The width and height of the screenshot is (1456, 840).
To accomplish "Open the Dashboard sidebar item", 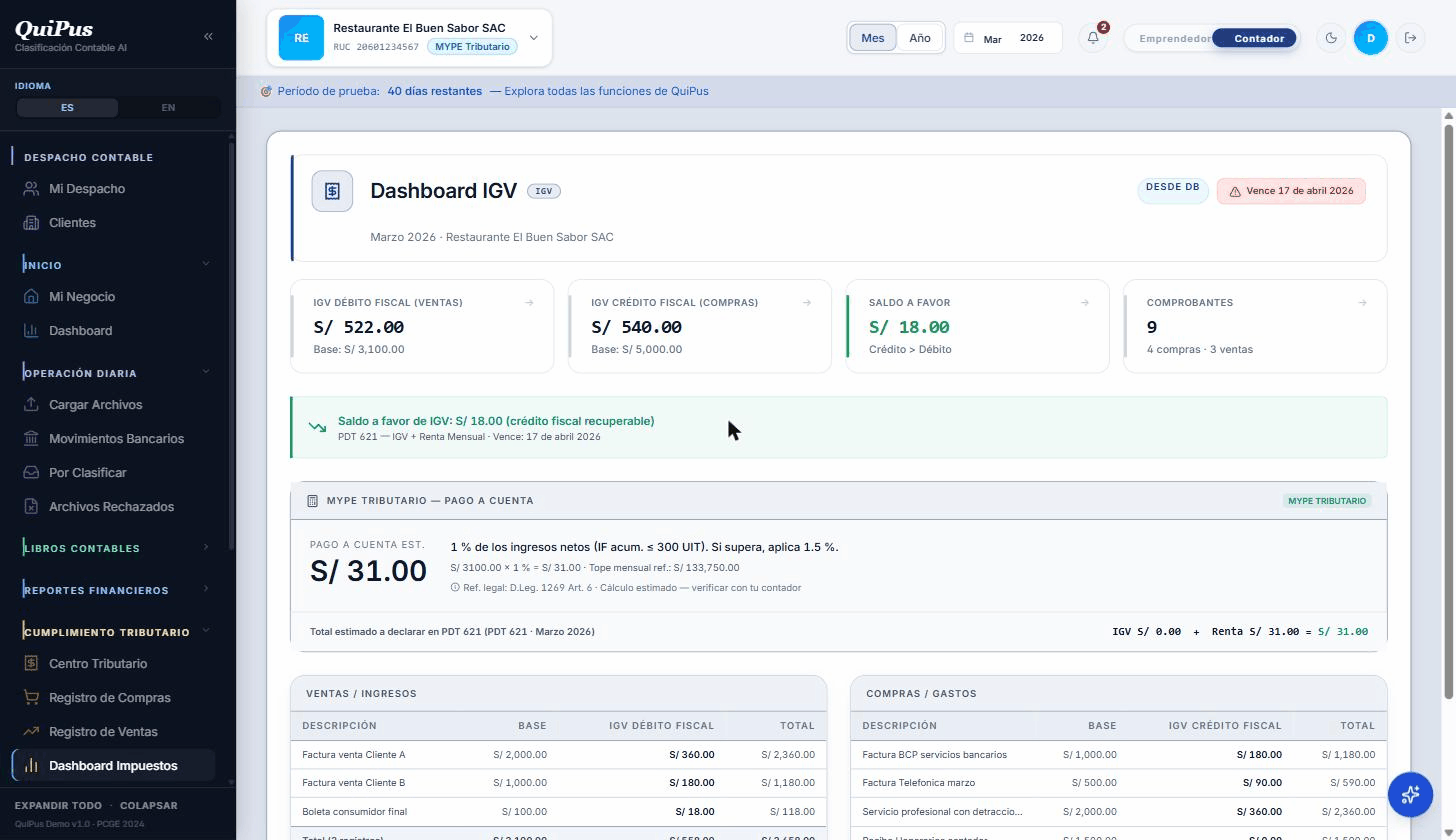I will [x=112, y=331].
